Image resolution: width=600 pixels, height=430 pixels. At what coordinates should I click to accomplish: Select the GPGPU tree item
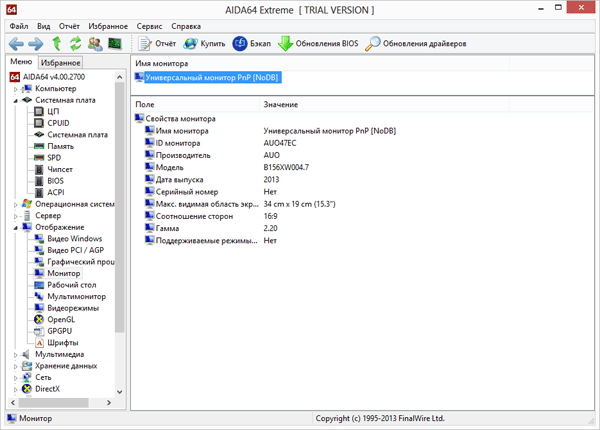click(59, 331)
